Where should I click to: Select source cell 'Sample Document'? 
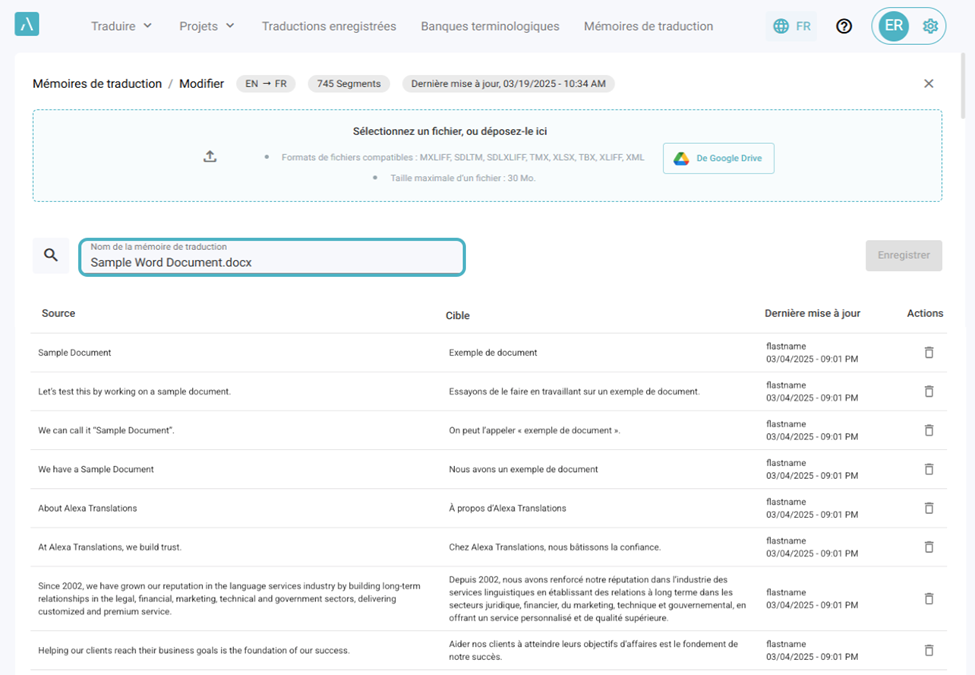(75, 352)
